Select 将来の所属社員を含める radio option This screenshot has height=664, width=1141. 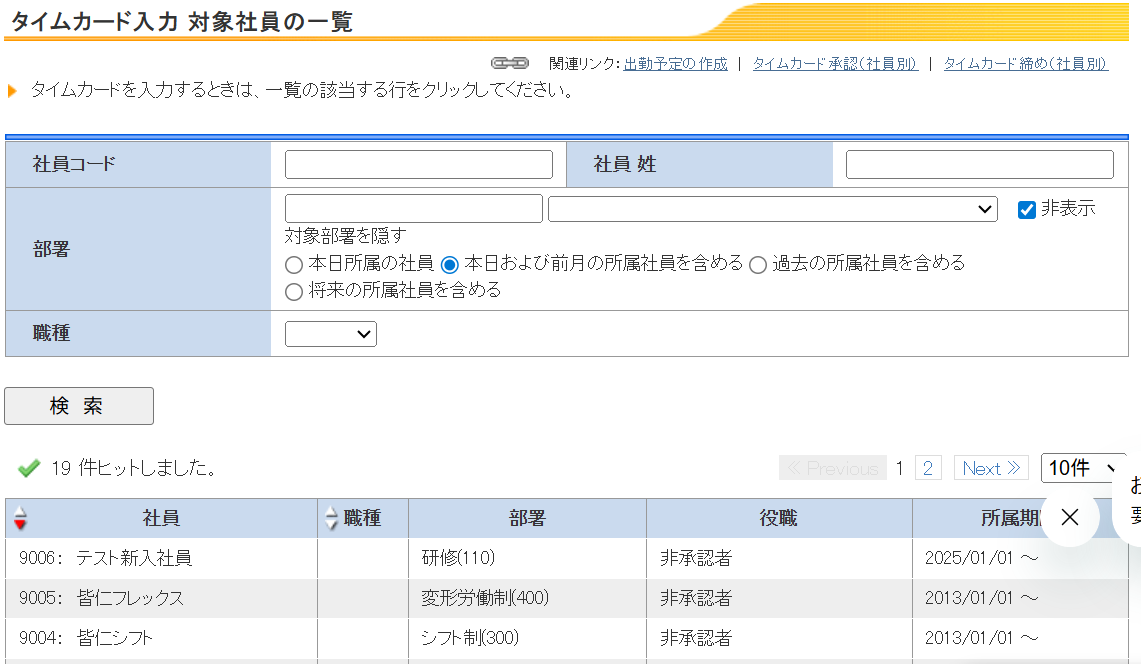[293, 292]
